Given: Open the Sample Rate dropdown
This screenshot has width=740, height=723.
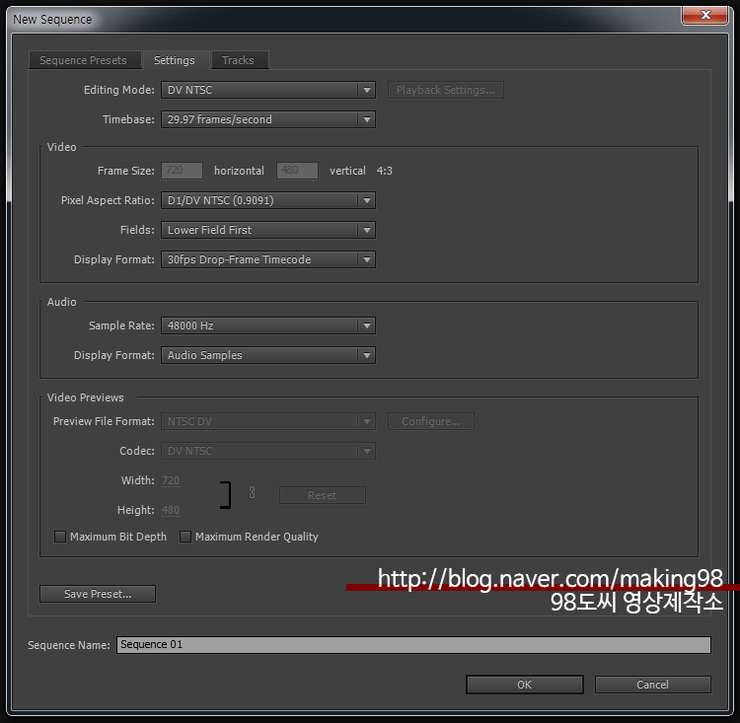Looking at the screenshot, I should 268,326.
